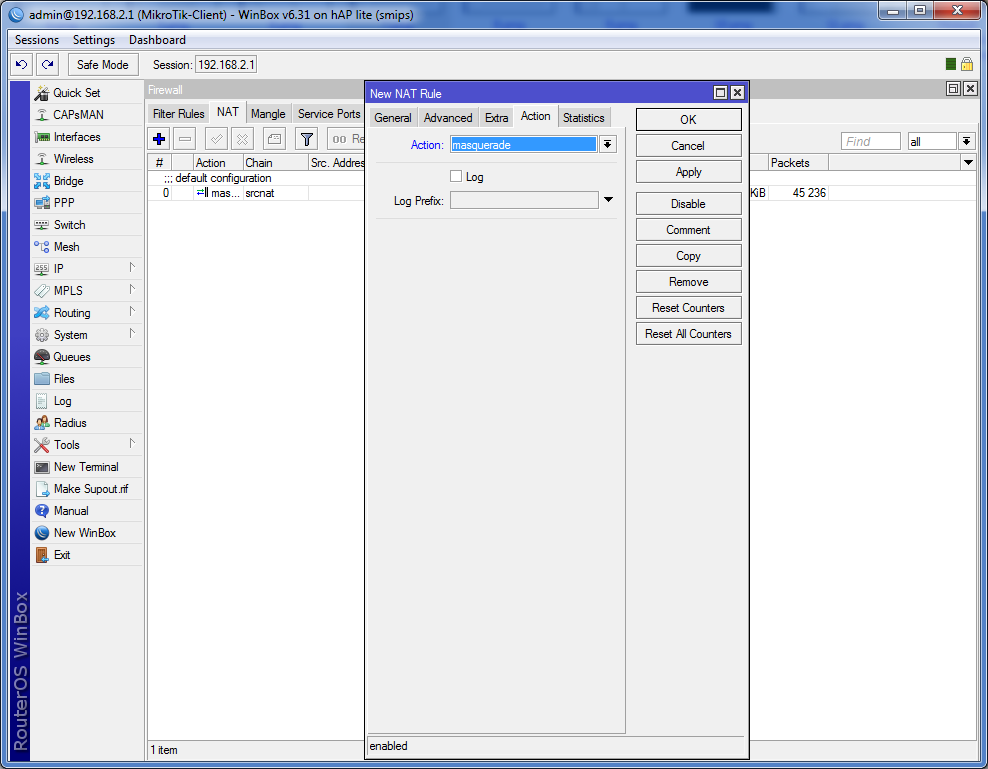988x769 pixels.
Task: Toggle the Safe Mode button
Action: coord(103,64)
